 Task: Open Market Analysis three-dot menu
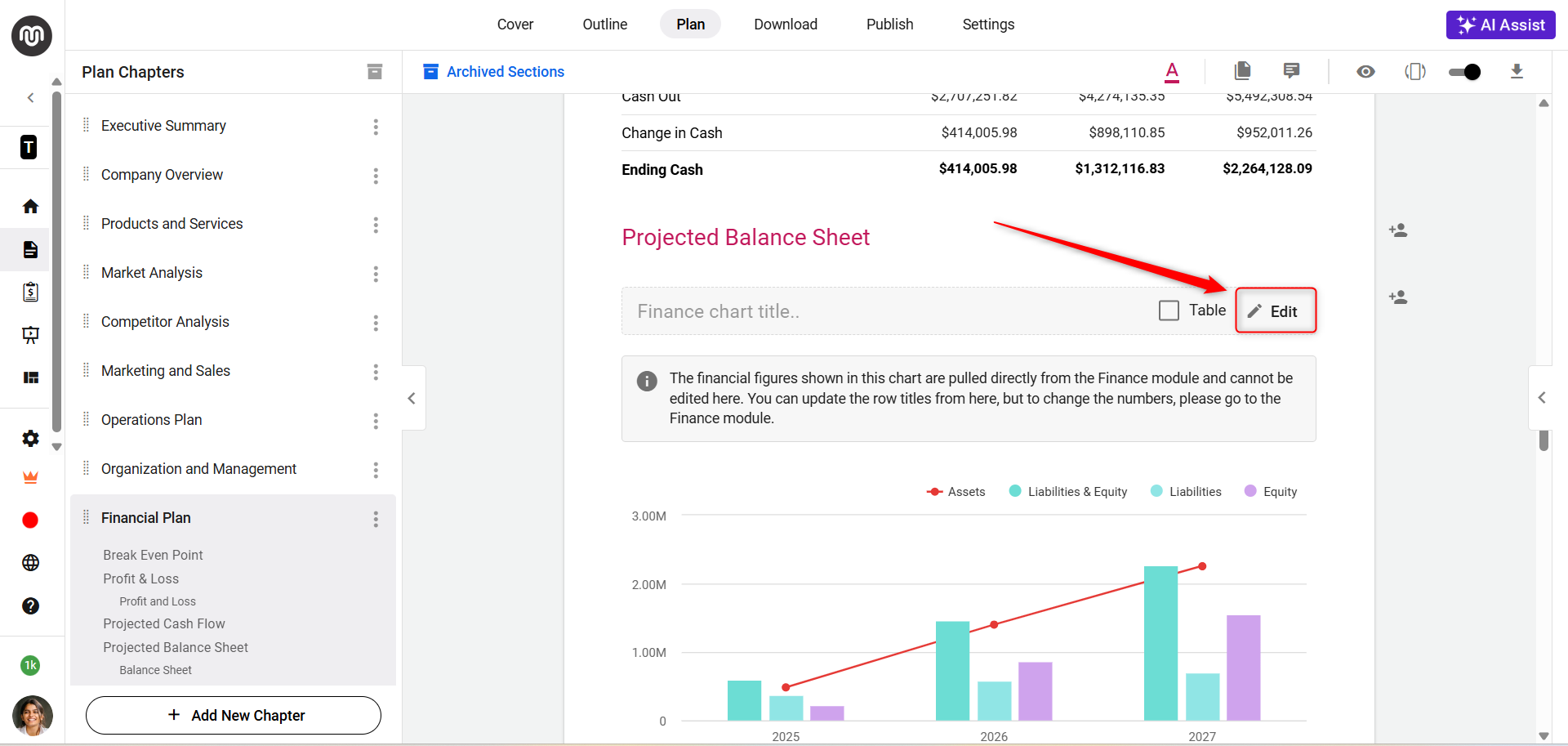[x=376, y=274]
